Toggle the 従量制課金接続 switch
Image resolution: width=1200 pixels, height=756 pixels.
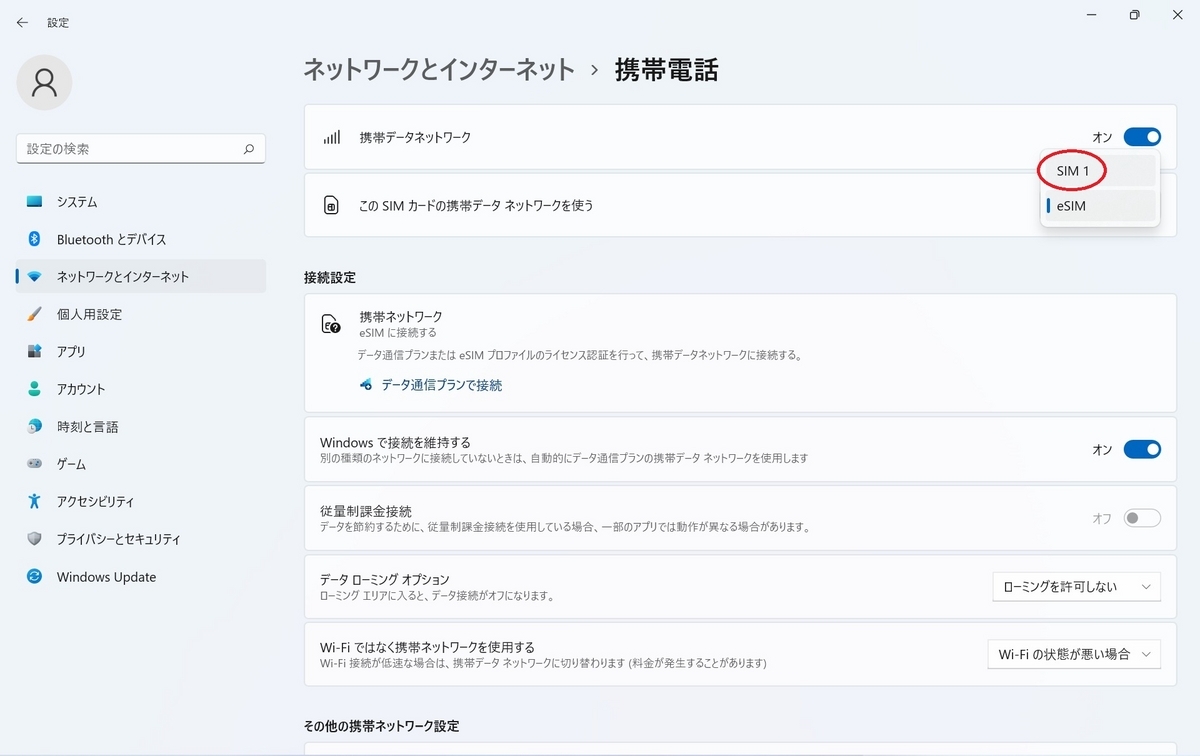(x=1142, y=518)
